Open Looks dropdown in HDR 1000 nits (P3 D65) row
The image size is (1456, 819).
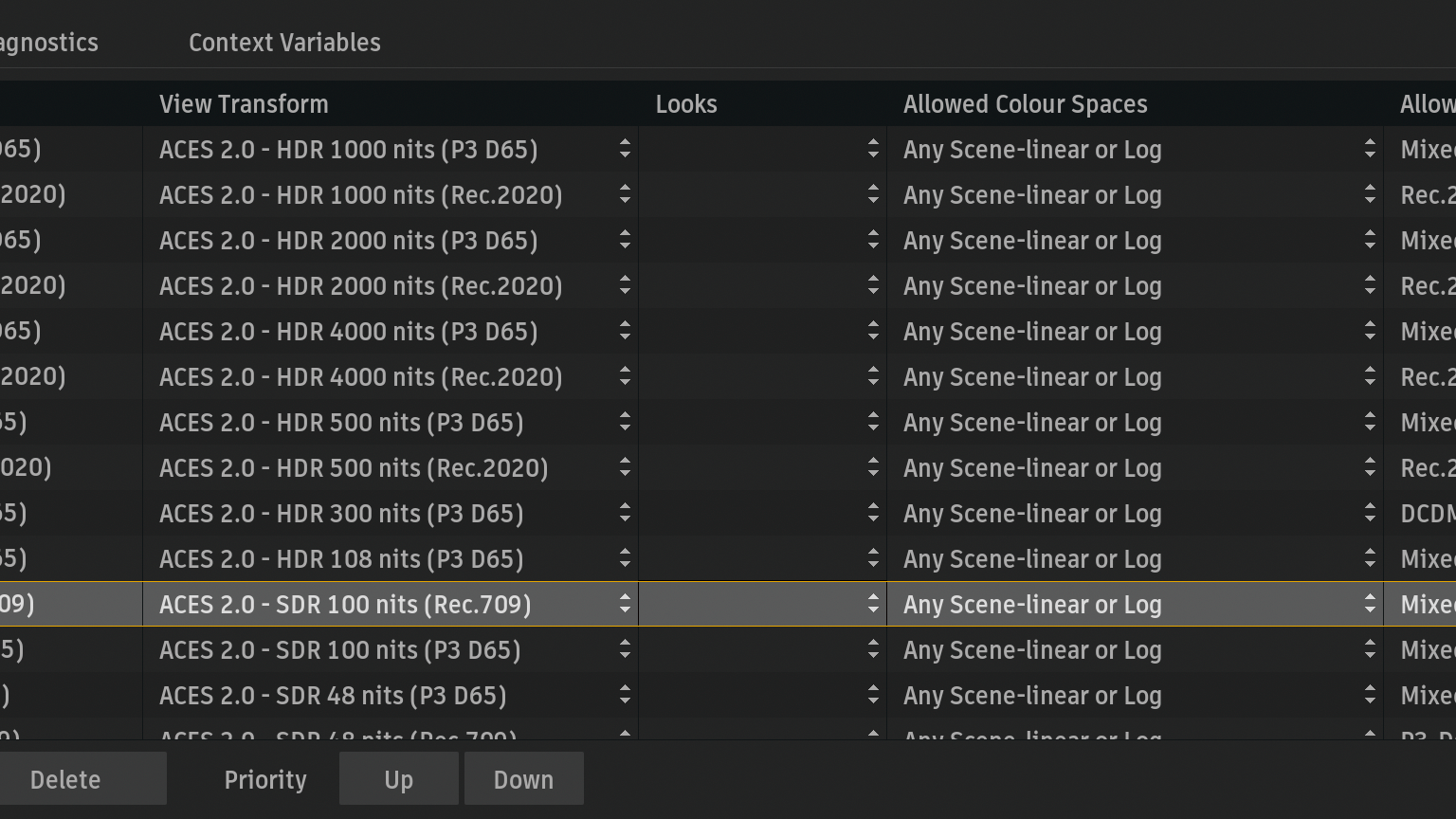tap(763, 150)
